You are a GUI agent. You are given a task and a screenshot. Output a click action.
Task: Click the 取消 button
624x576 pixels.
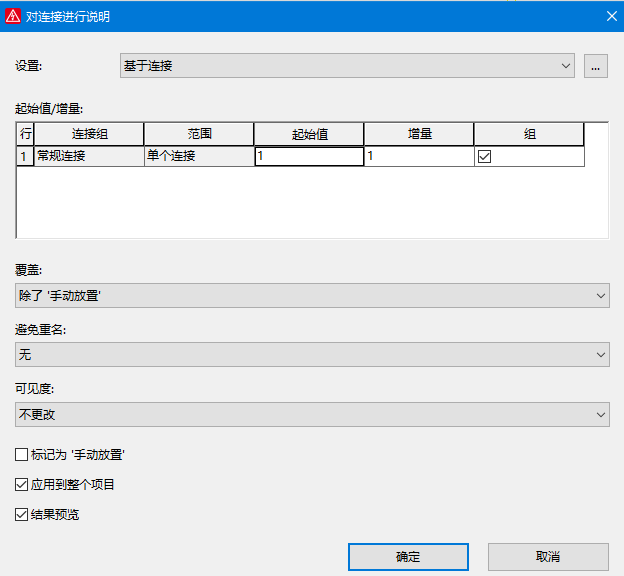click(548, 556)
